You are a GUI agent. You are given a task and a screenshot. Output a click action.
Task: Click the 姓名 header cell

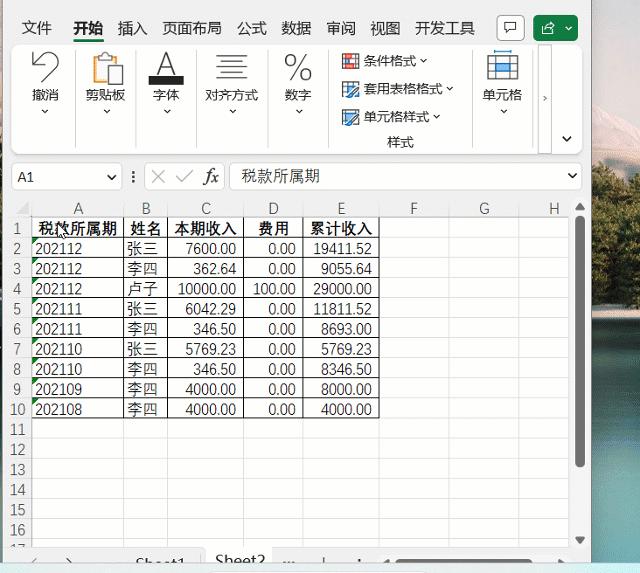[145, 228]
